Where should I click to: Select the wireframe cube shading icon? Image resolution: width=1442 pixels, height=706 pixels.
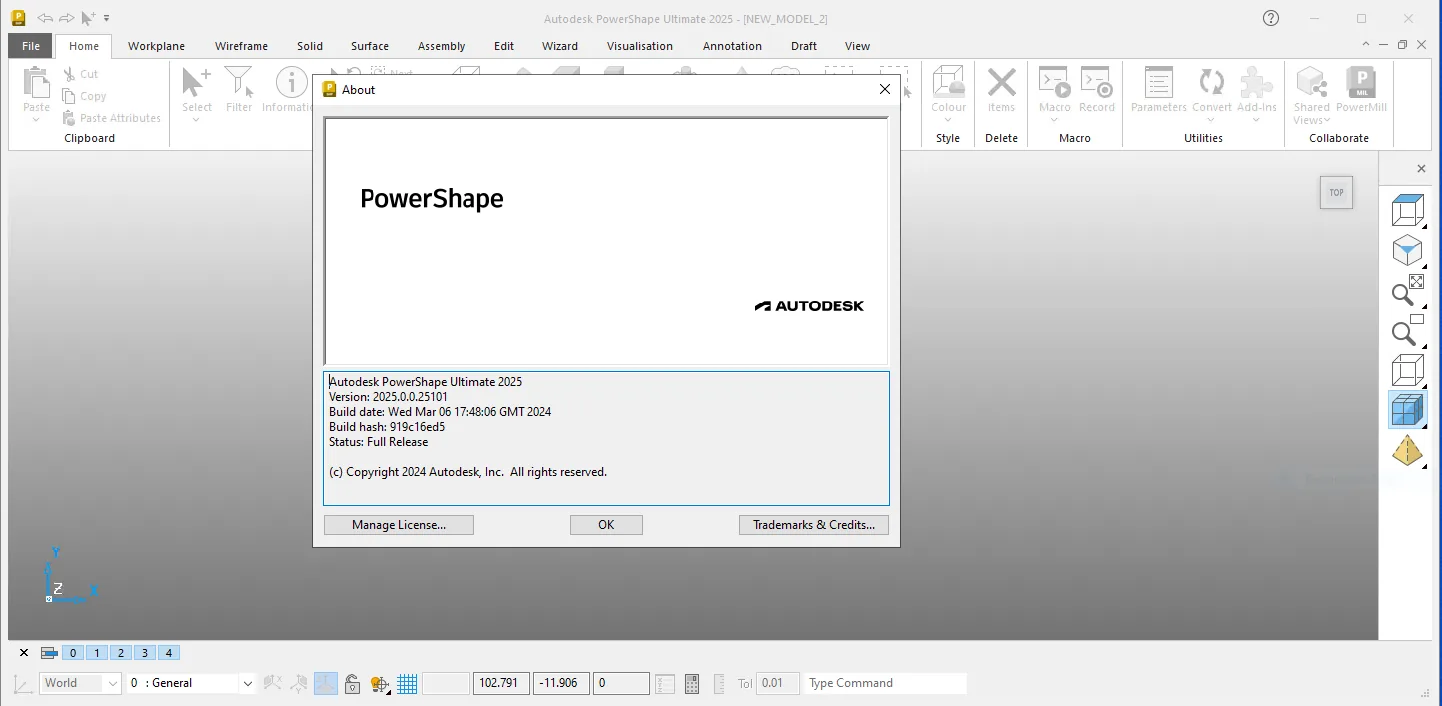pyautogui.click(x=1407, y=370)
